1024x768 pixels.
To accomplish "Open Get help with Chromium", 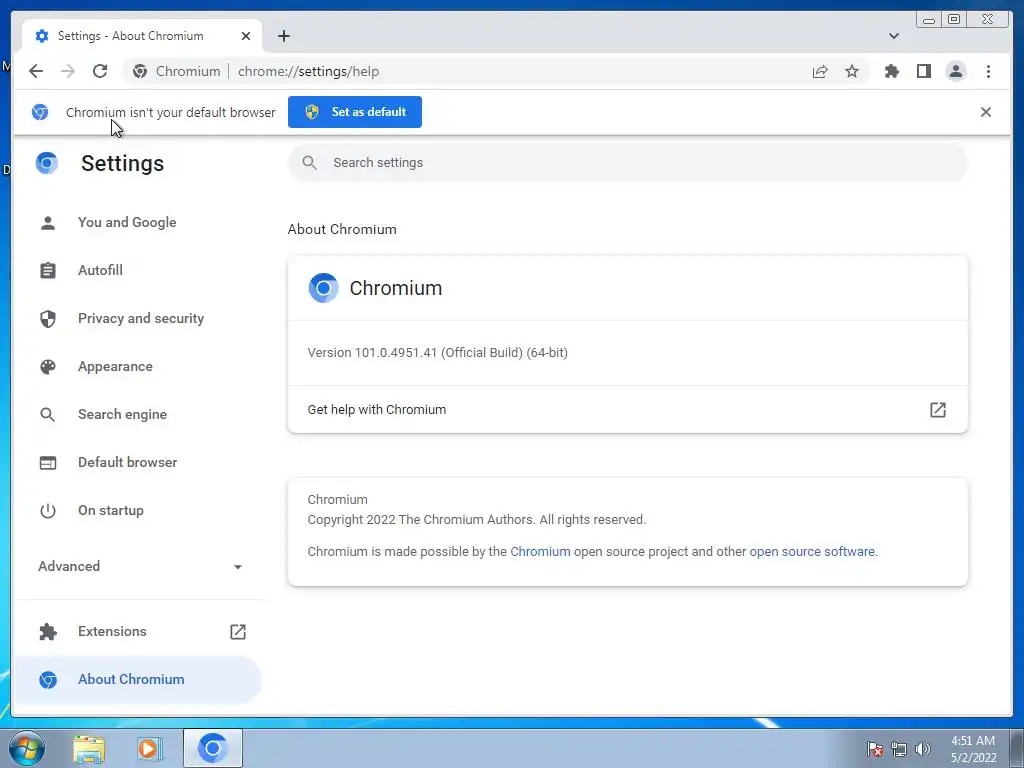I will [628, 409].
